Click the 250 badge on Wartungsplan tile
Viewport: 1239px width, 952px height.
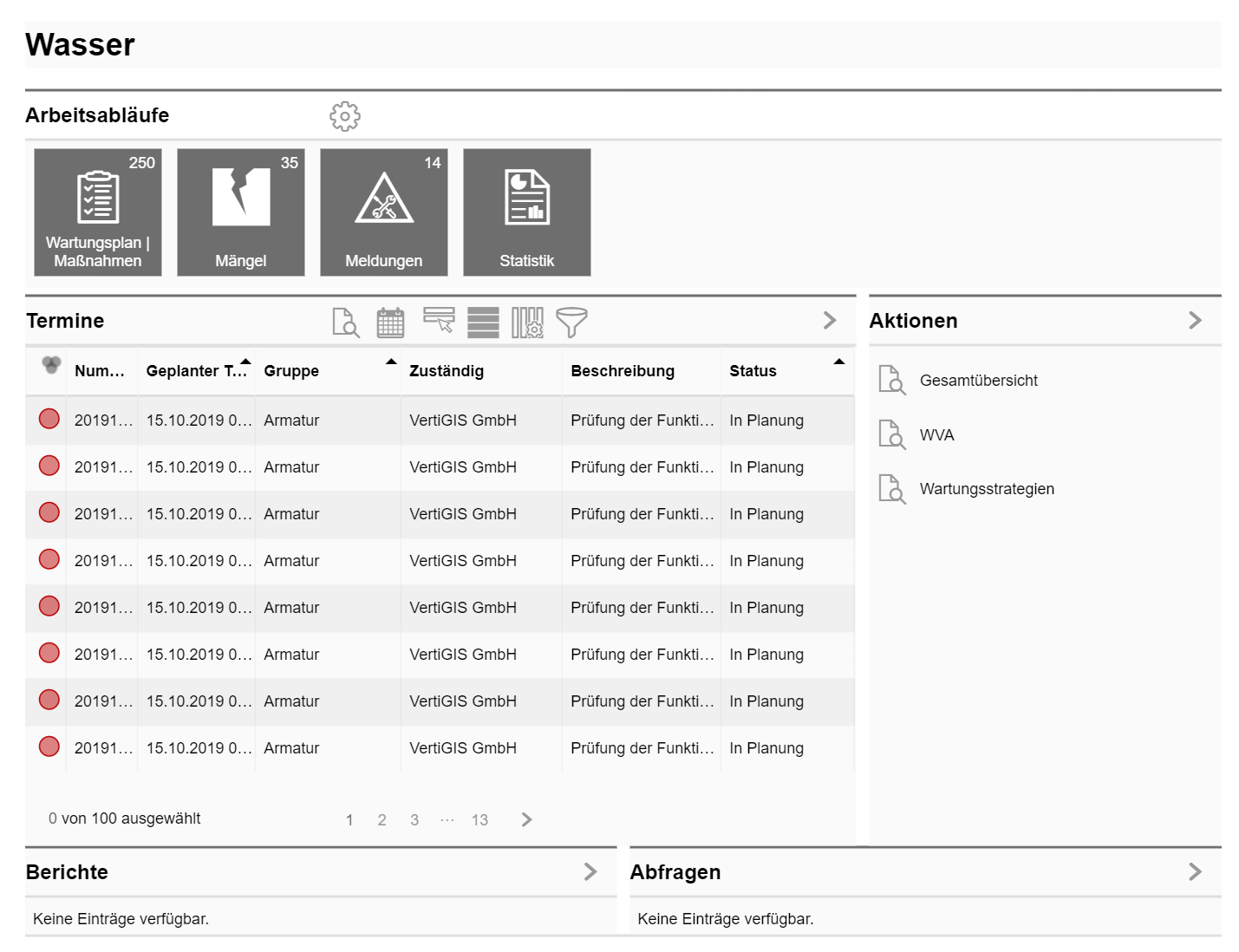click(142, 163)
